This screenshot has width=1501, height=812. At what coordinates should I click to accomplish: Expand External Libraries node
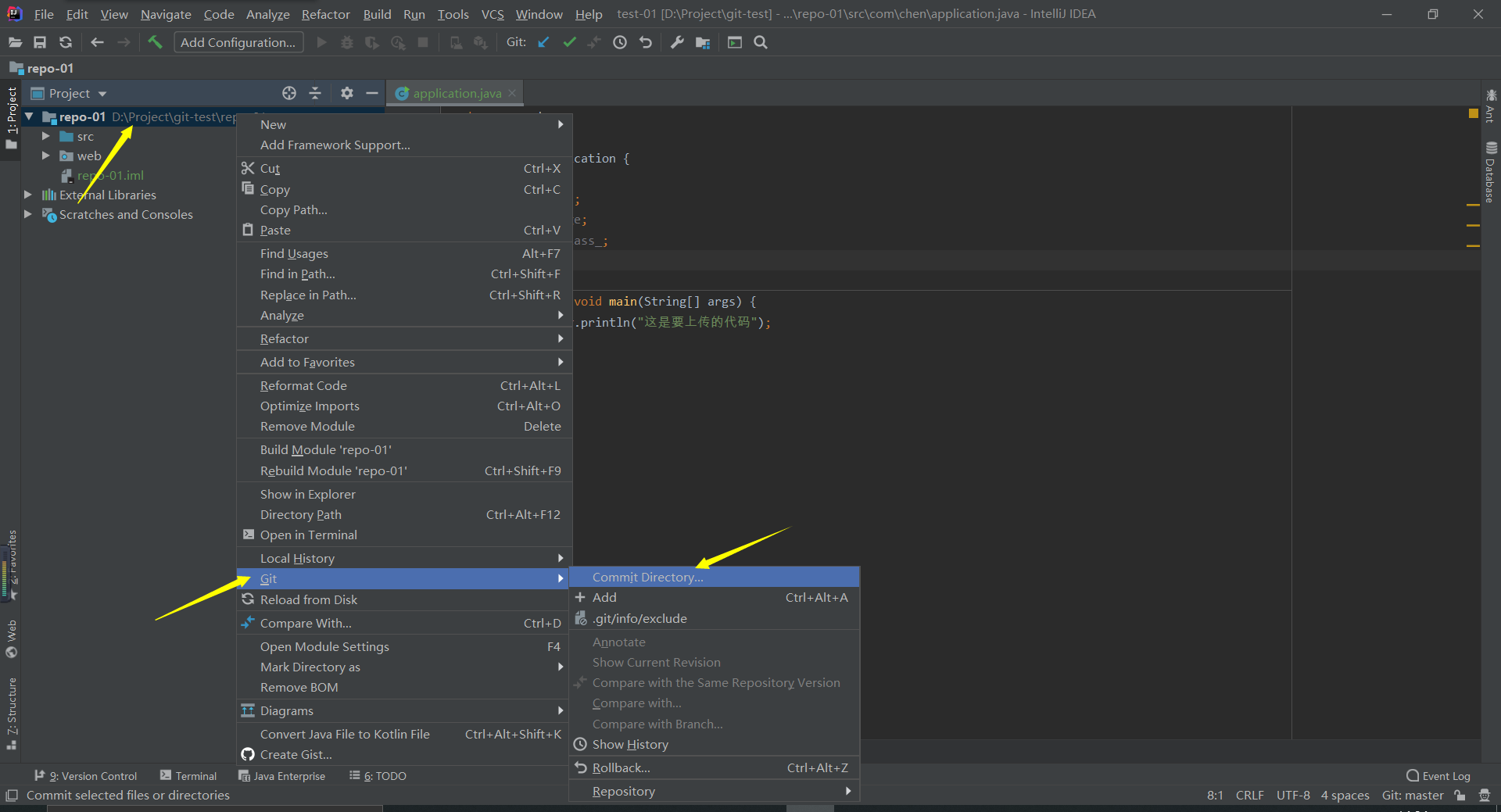pyautogui.click(x=28, y=195)
